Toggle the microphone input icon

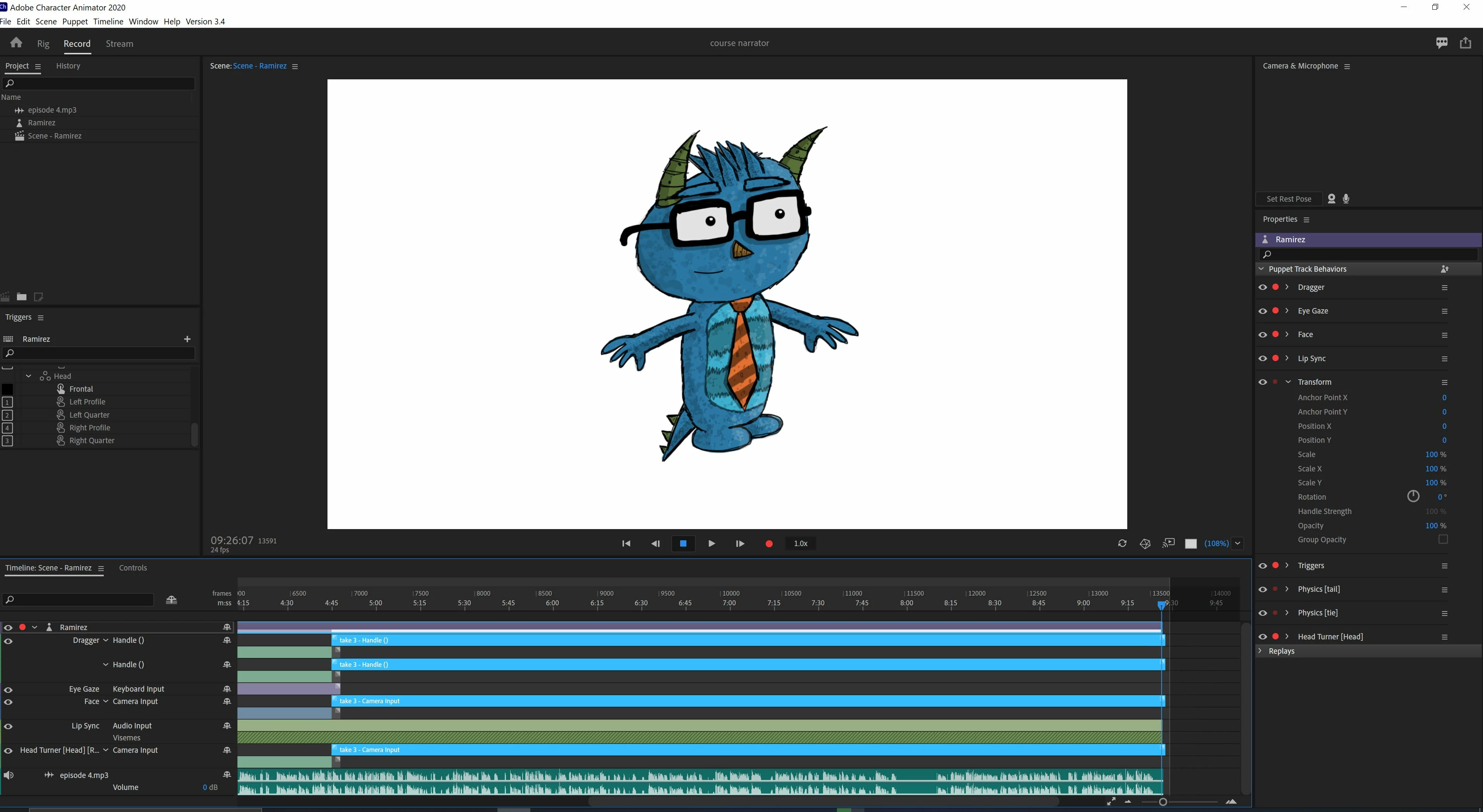[1346, 199]
